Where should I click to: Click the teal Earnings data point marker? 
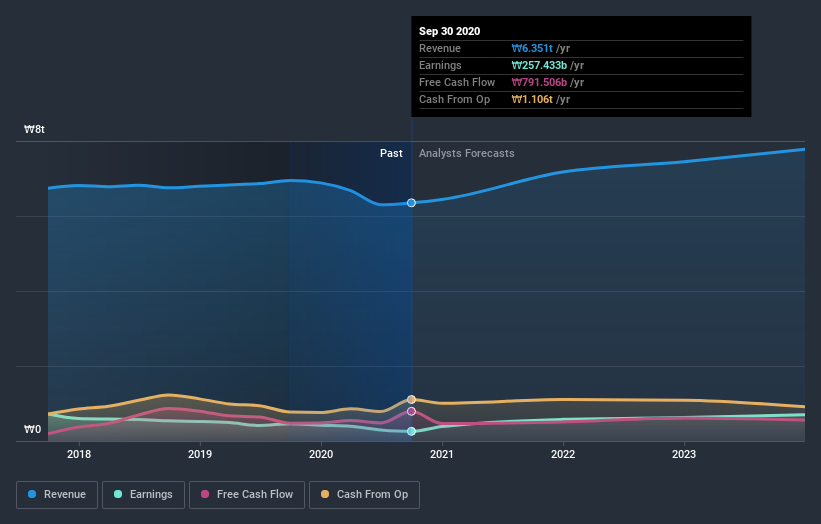[x=412, y=431]
